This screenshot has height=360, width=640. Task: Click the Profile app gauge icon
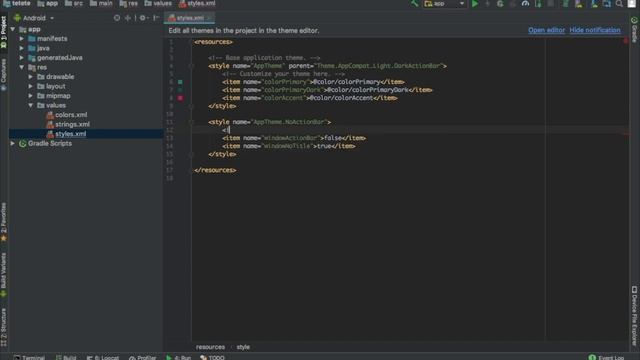pyautogui.click(x=525, y=4)
